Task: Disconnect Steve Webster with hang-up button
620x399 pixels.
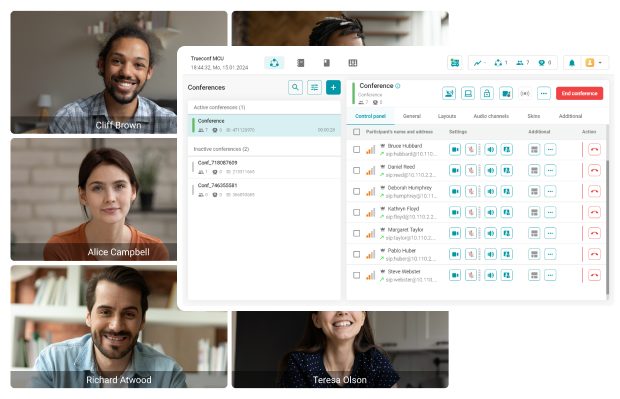Action: [594, 275]
